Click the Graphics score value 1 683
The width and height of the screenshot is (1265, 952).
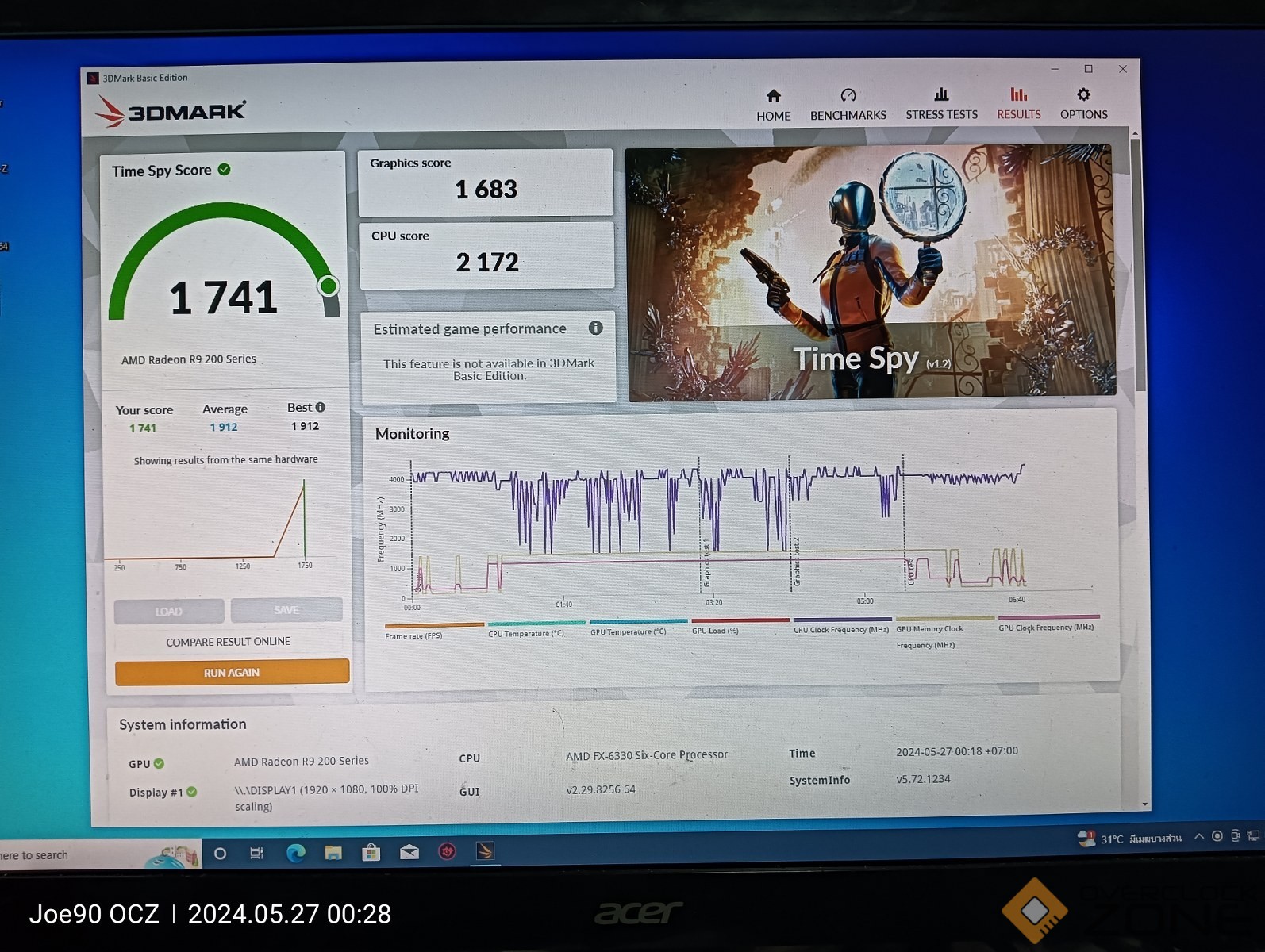[x=486, y=190]
